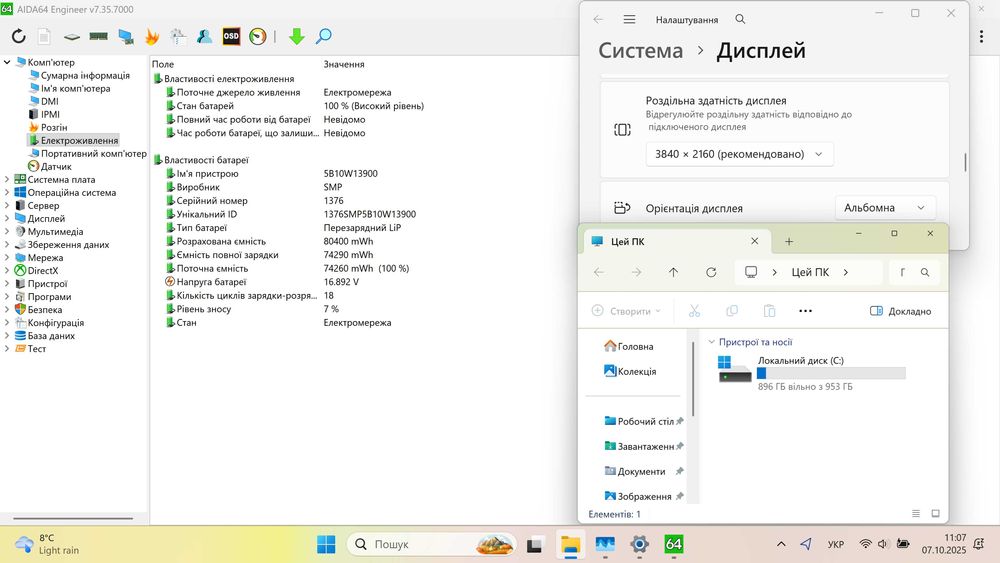
Task: Click the user person icon in AIDA64 toolbar
Action: pyautogui.click(x=204, y=36)
